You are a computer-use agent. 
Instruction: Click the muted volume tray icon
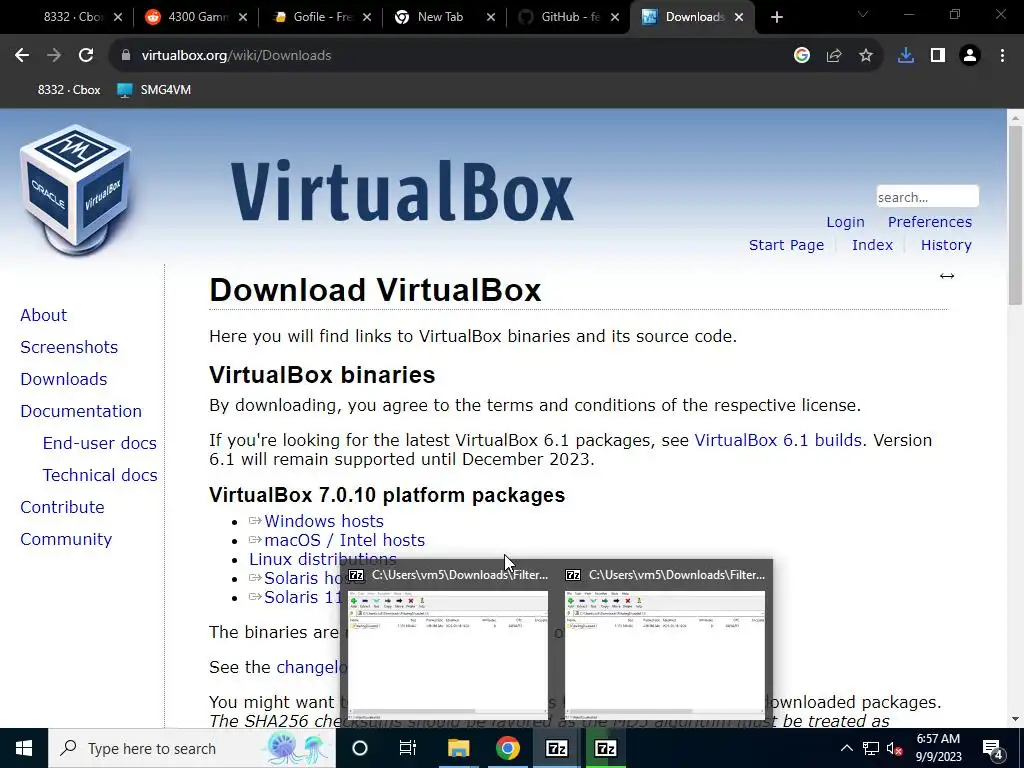pyautogui.click(x=895, y=748)
